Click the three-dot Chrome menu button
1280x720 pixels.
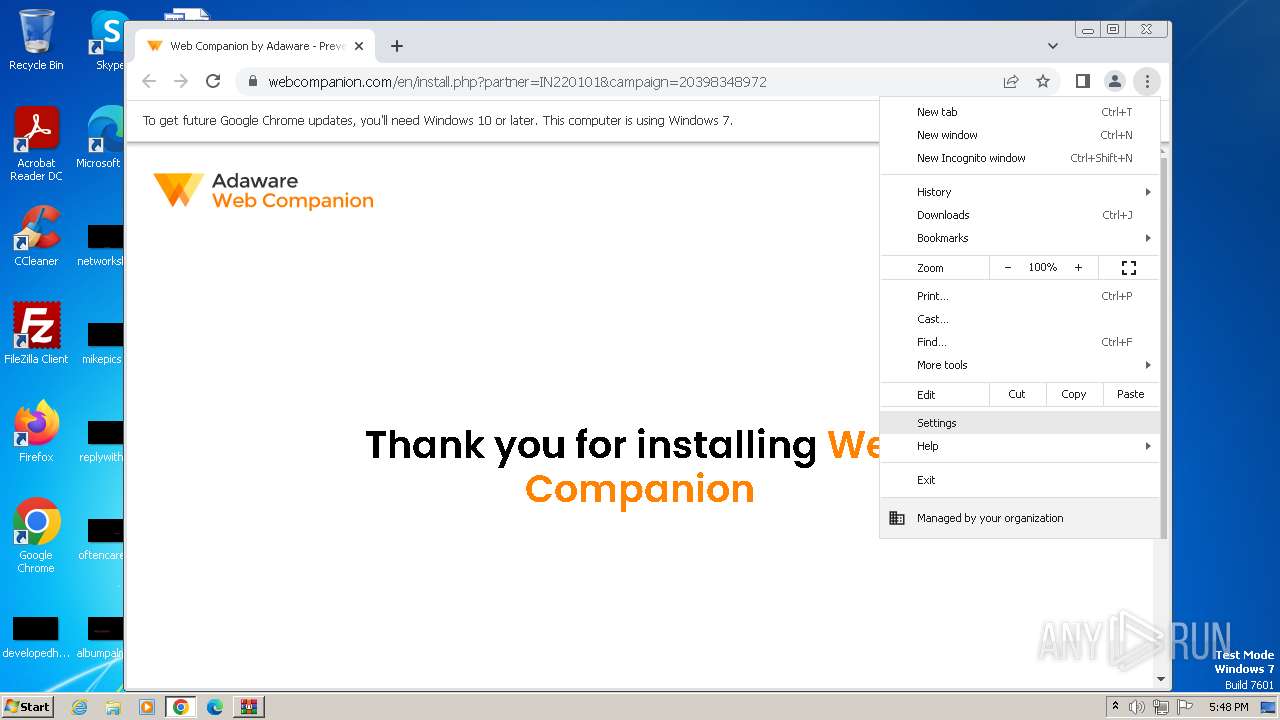(x=1147, y=81)
